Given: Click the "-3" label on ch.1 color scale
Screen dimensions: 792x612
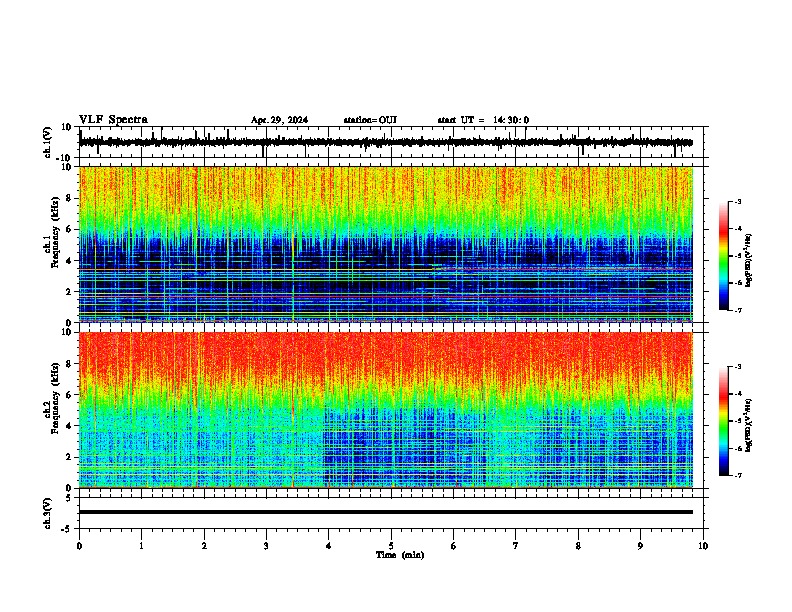Looking at the screenshot, I should click(738, 201).
